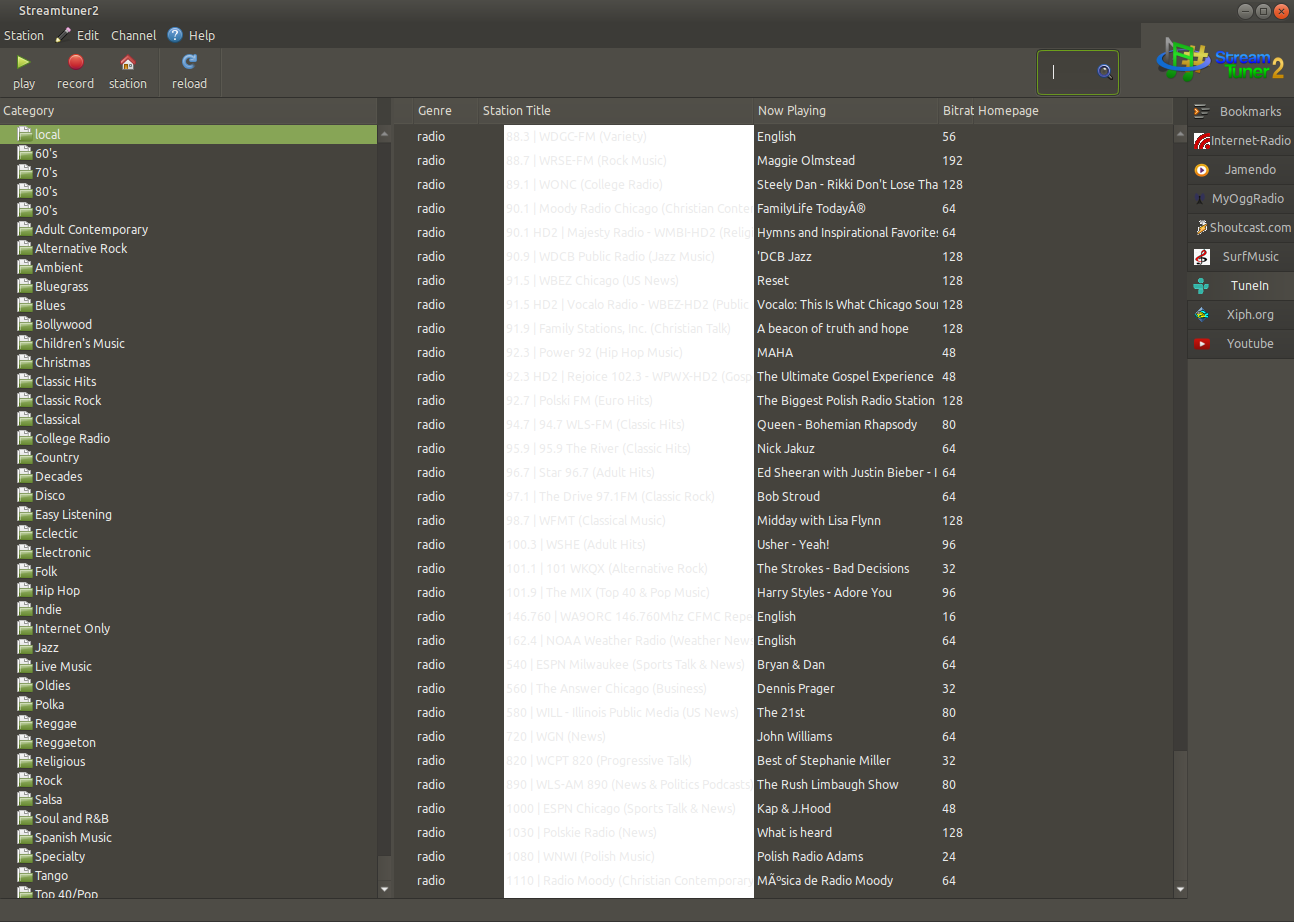
Task: Select the Jazz category folder
Action: click(x=47, y=648)
